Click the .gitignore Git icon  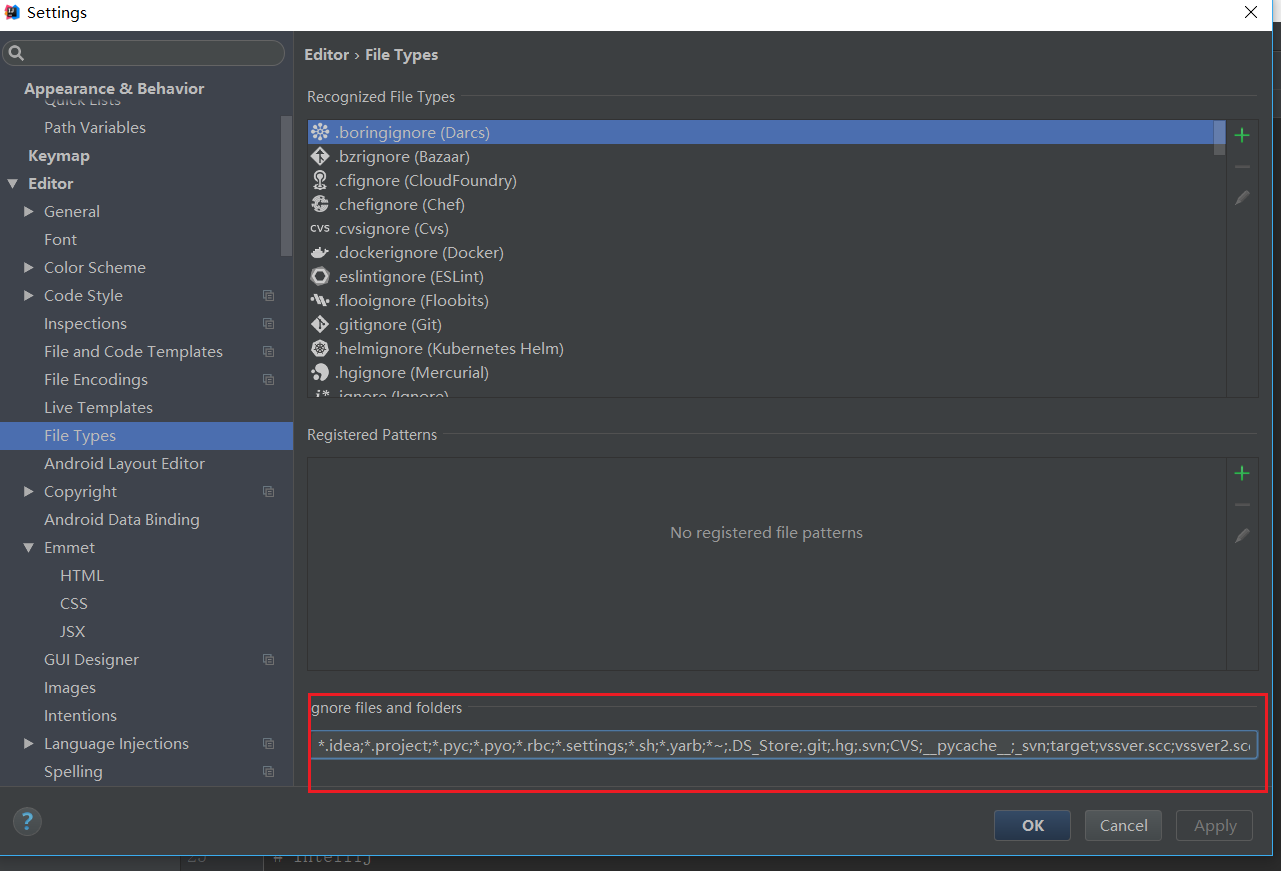(320, 324)
